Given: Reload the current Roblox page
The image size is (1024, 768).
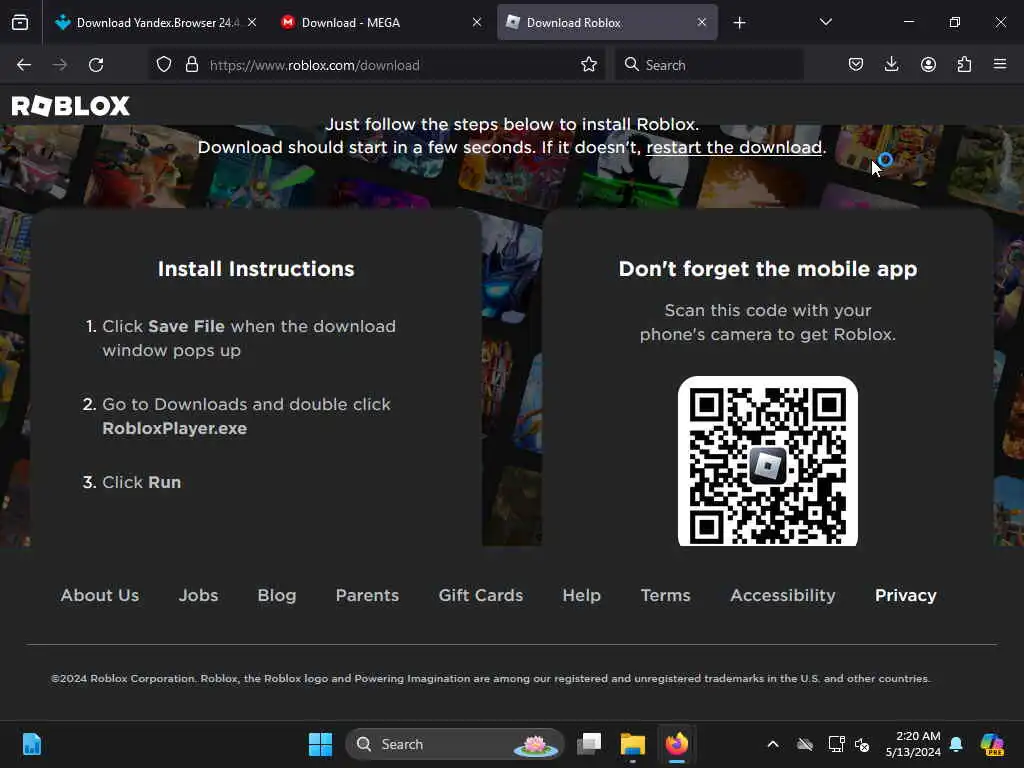Looking at the screenshot, I should coord(96,65).
